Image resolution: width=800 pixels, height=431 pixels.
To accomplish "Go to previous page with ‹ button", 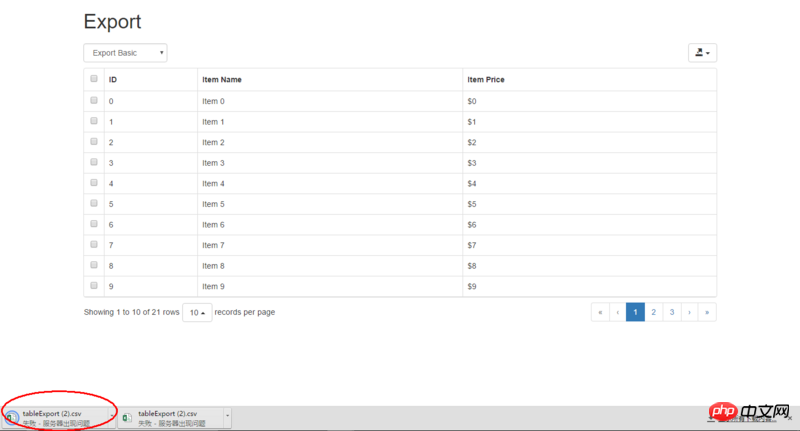I will click(x=617, y=312).
